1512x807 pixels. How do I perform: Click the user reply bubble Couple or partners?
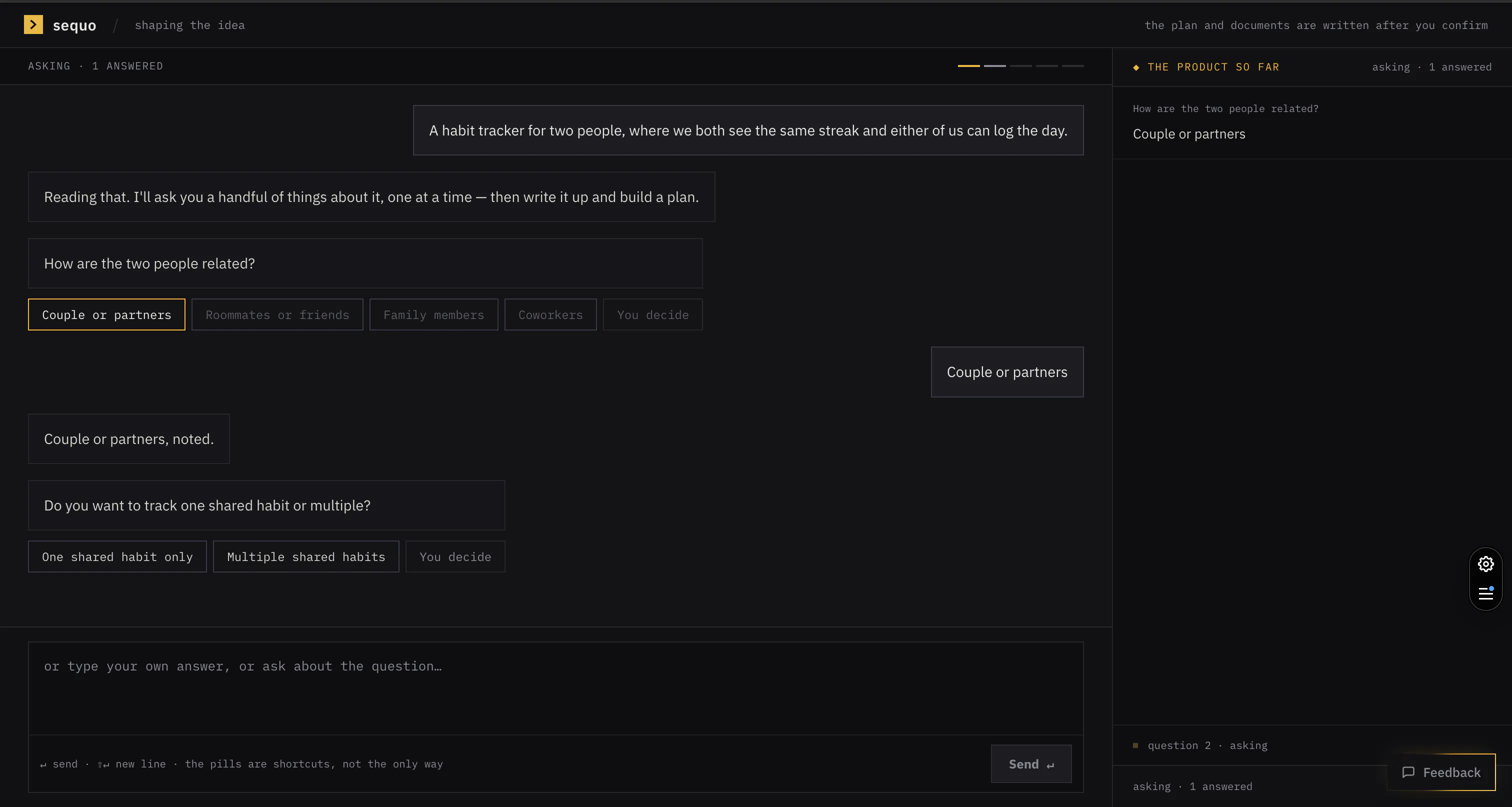click(x=1007, y=372)
